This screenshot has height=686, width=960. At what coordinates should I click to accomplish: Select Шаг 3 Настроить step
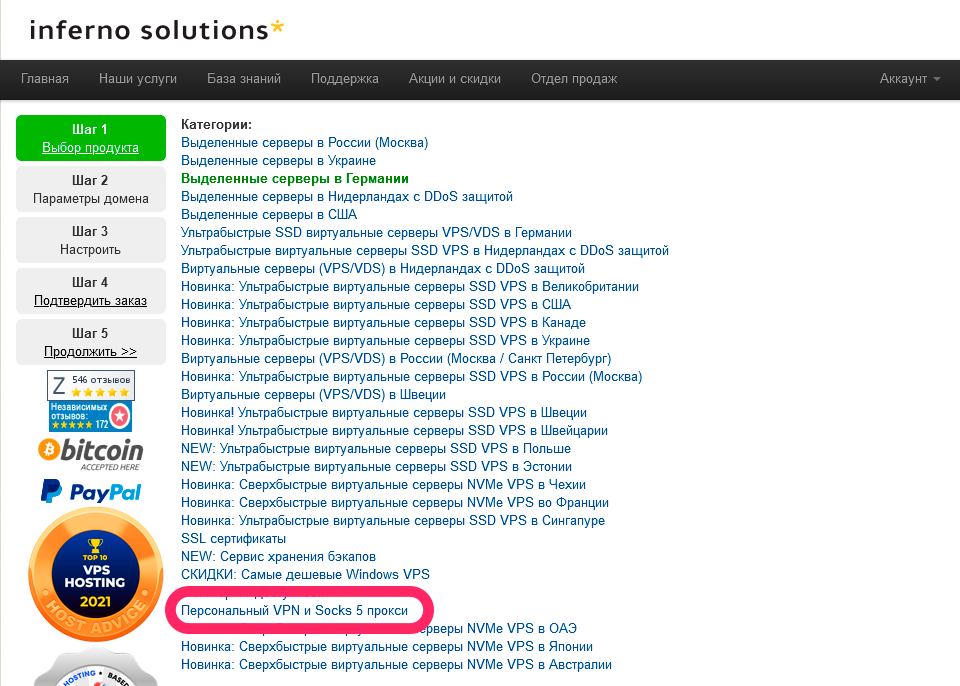[91, 240]
